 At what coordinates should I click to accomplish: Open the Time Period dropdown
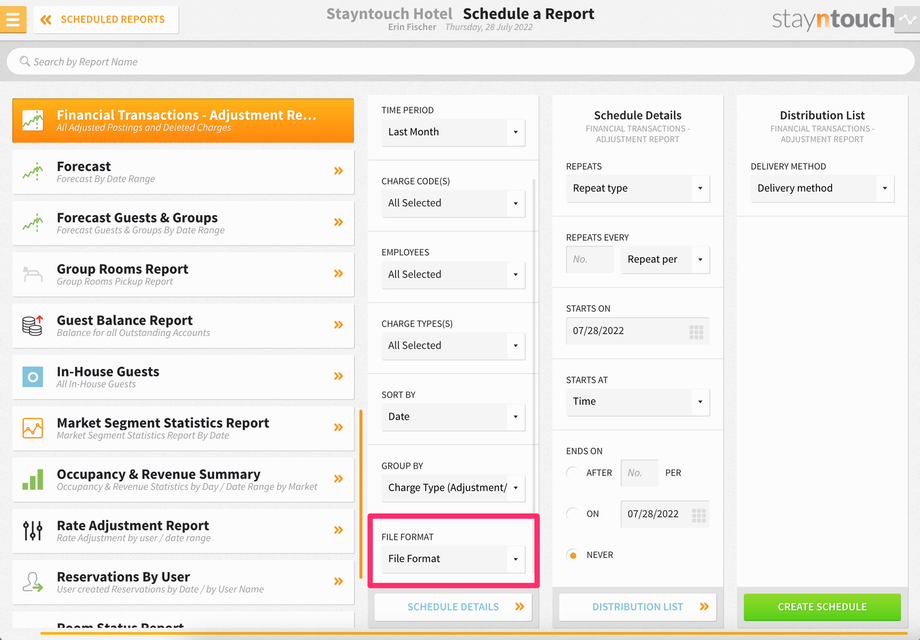pos(453,132)
